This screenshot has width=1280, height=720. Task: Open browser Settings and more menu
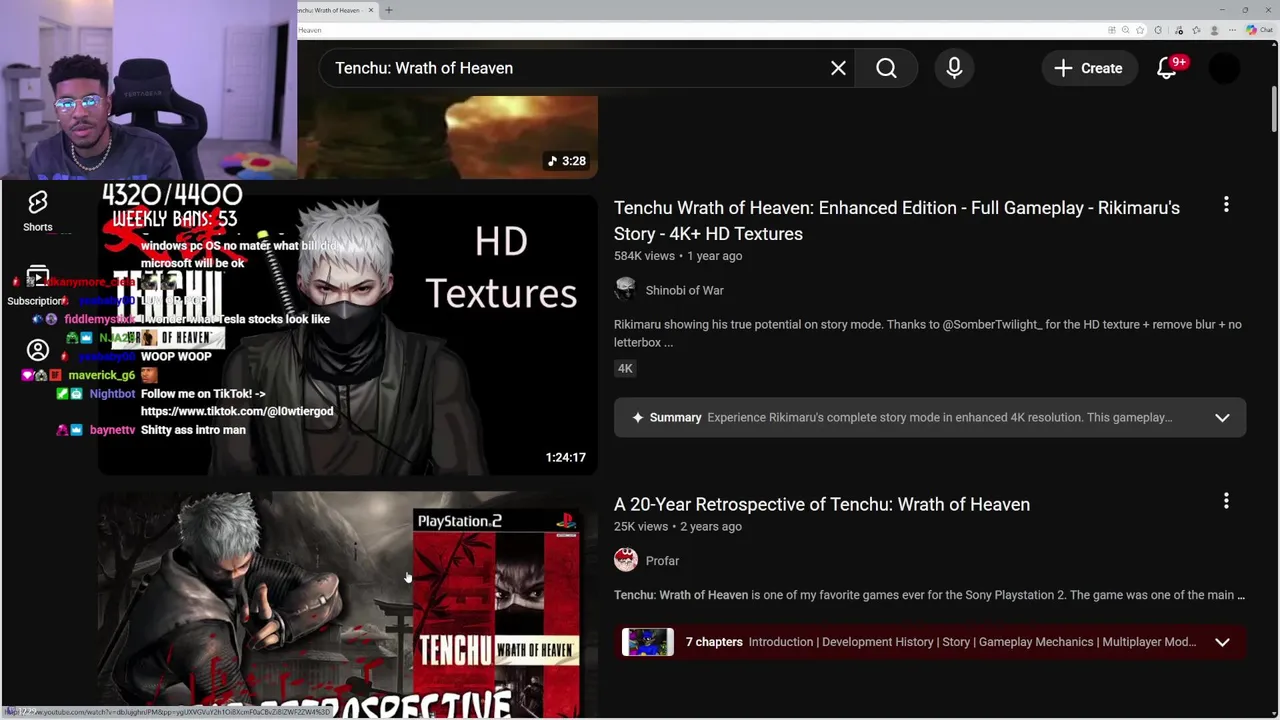tap(1230, 30)
